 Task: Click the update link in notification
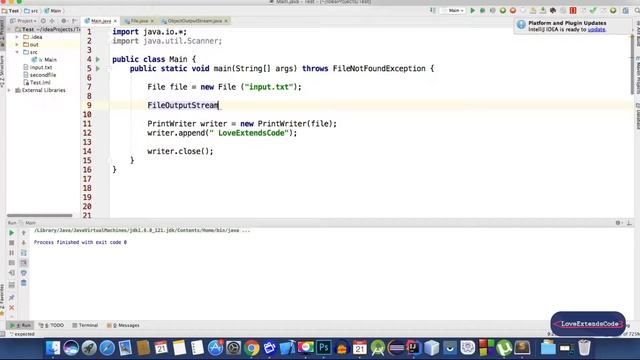pyautogui.click(x=596, y=29)
